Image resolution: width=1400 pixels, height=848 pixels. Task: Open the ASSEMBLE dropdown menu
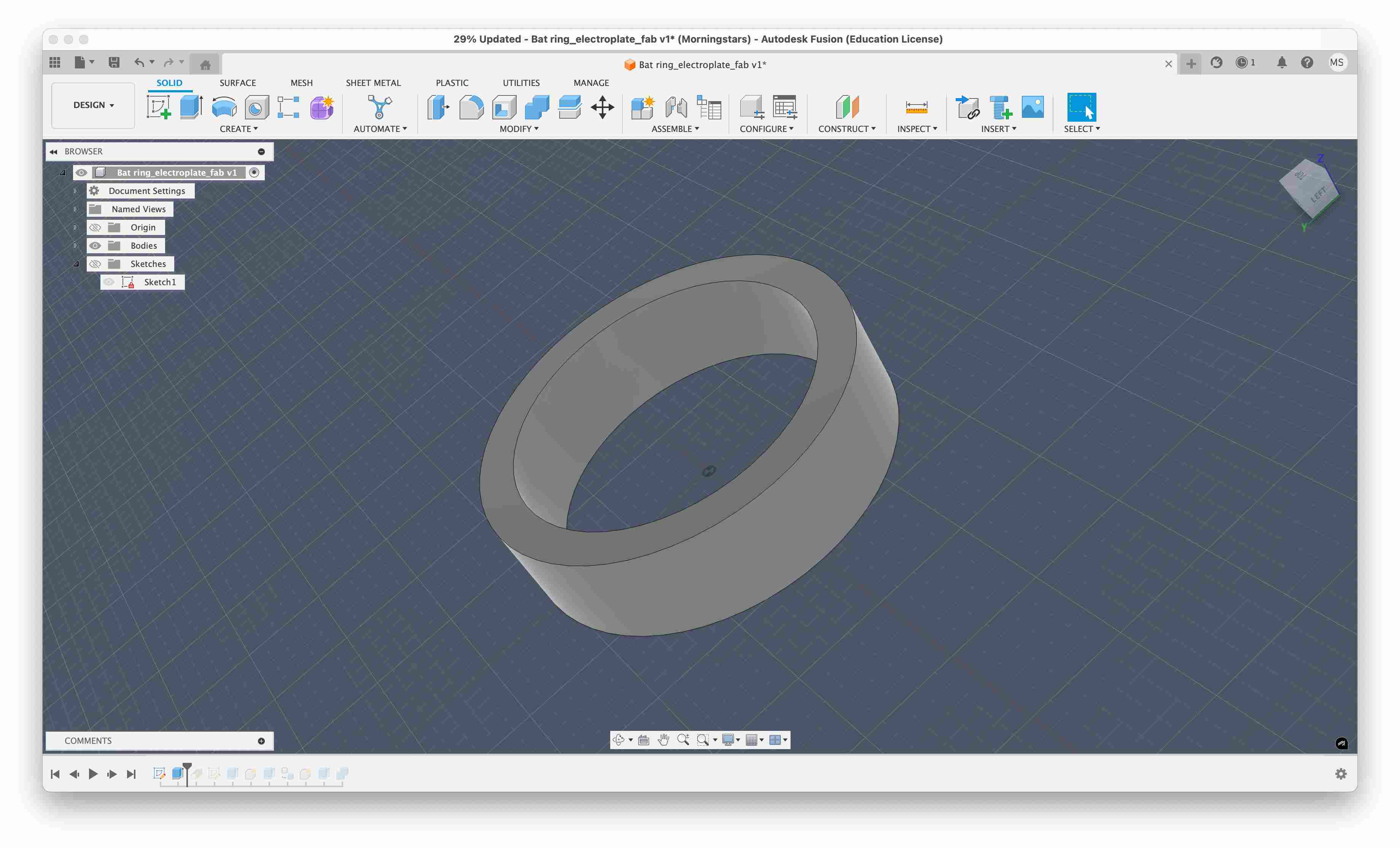(x=675, y=129)
